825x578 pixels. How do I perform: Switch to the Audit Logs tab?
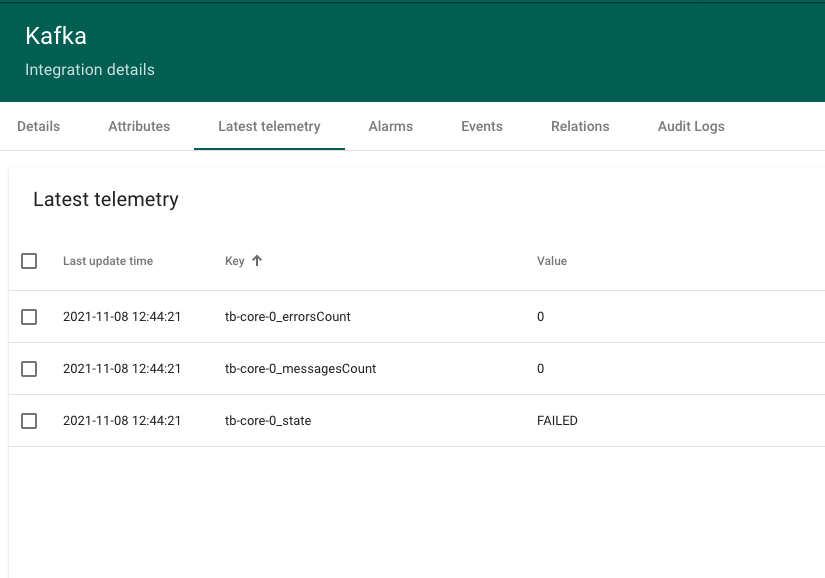691,126
